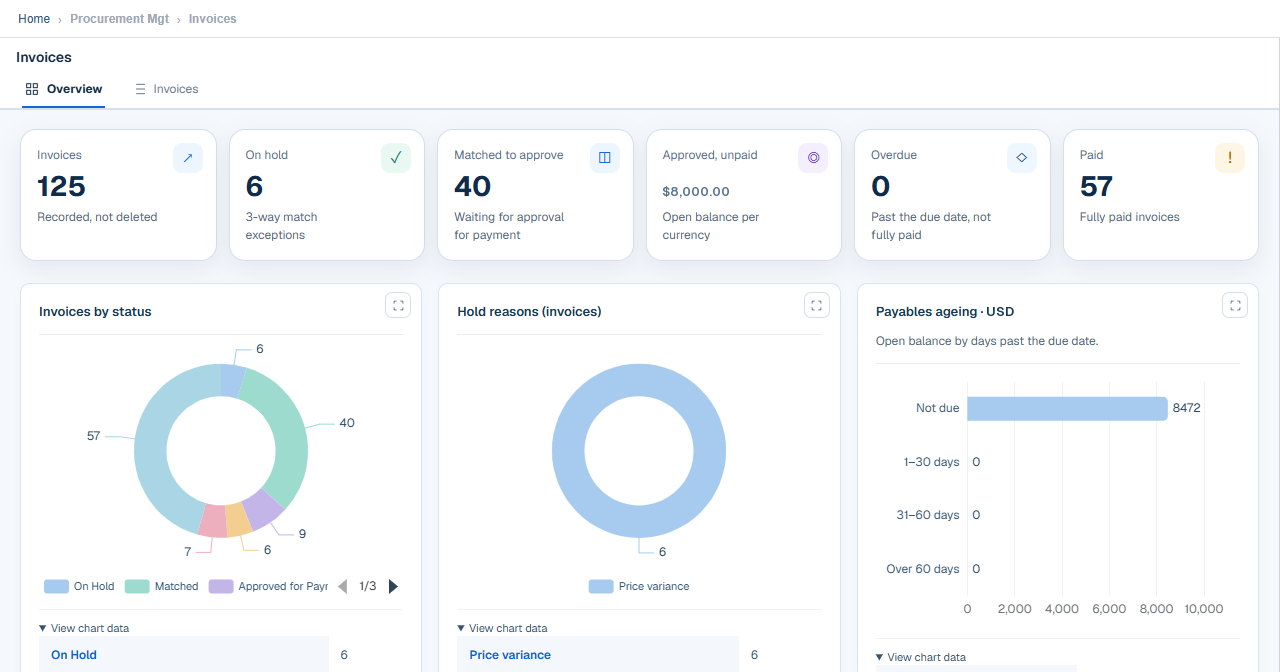Click the arrow icon on Invoices card
The image size is (1280, 672).
pos(188,158)
